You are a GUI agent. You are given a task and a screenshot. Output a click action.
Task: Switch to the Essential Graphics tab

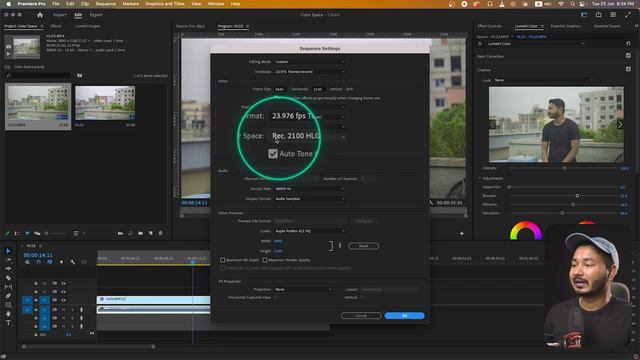pos(566,26)
